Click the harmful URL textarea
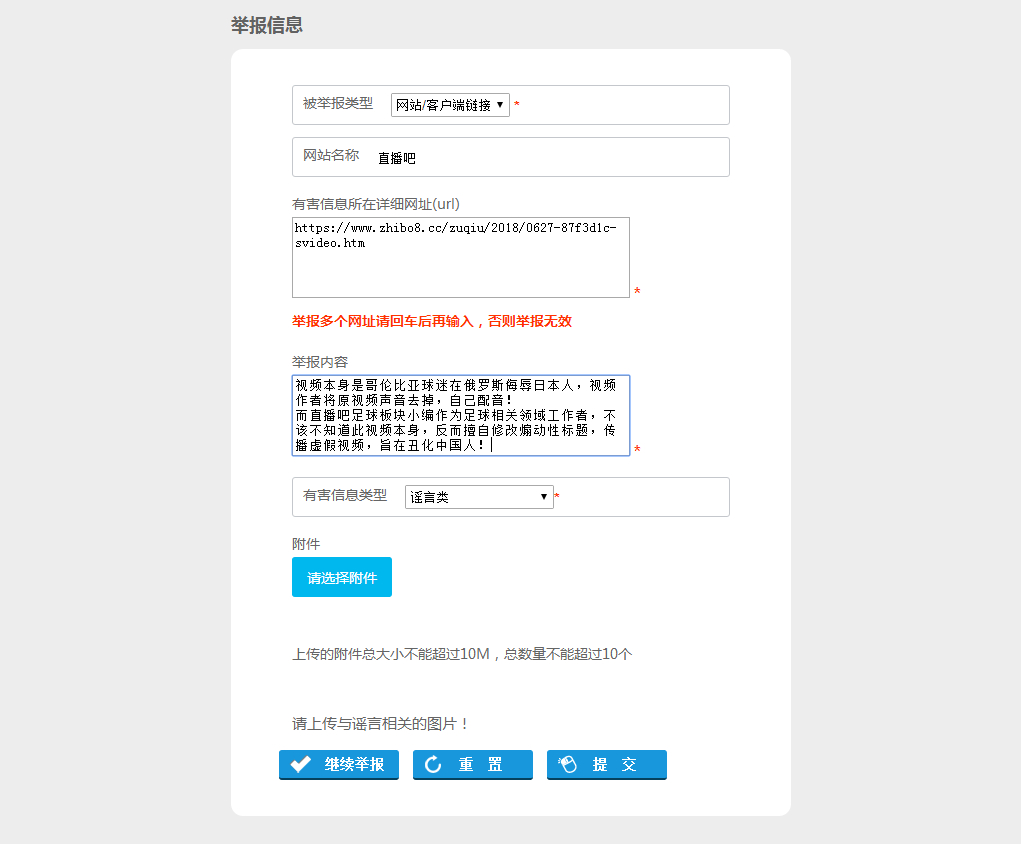Image resolution: width=1021 pixels, height=844 pixels. point(460,257)
